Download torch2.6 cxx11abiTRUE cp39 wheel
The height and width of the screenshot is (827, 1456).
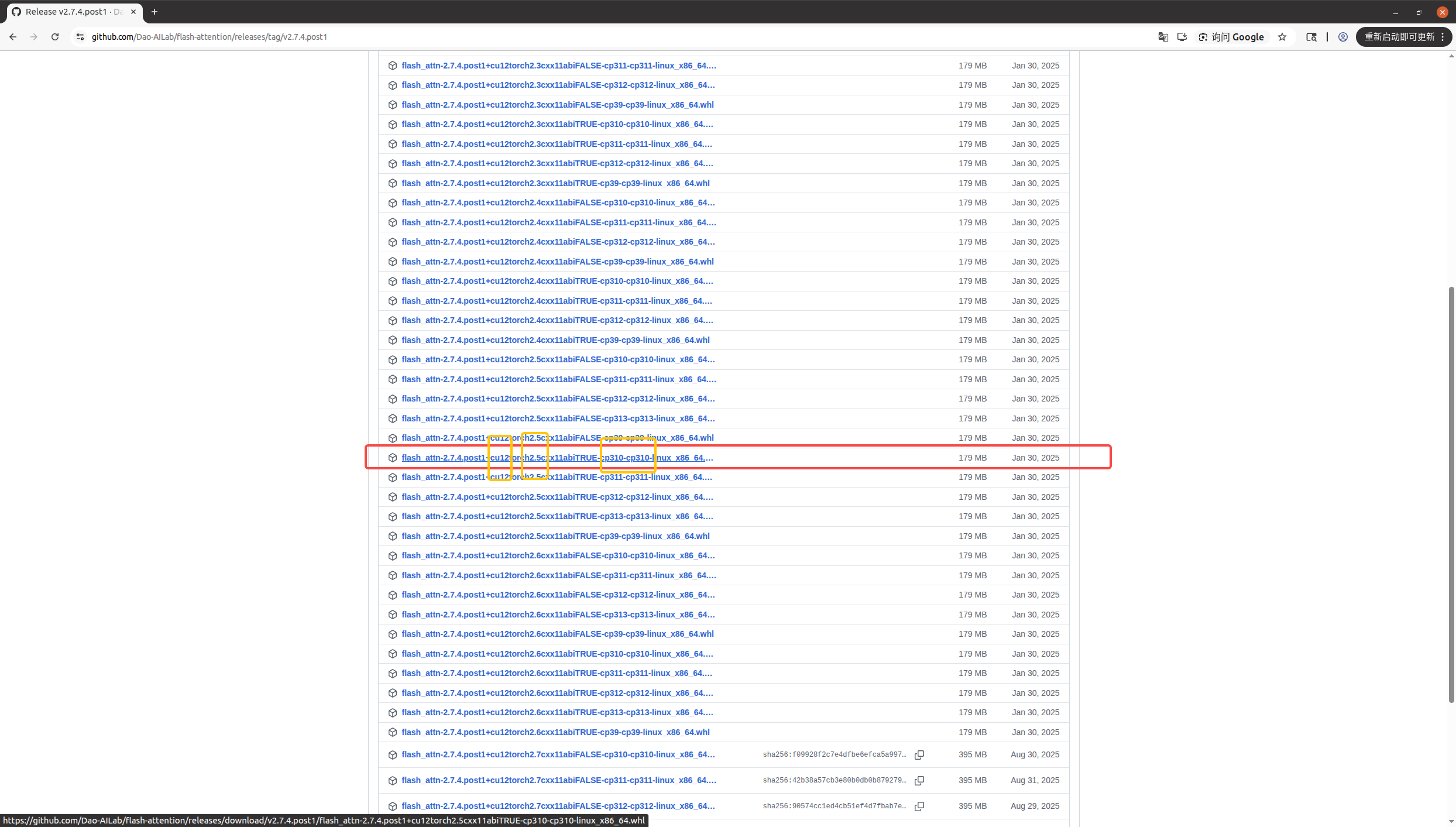click(x=555, y=732)
